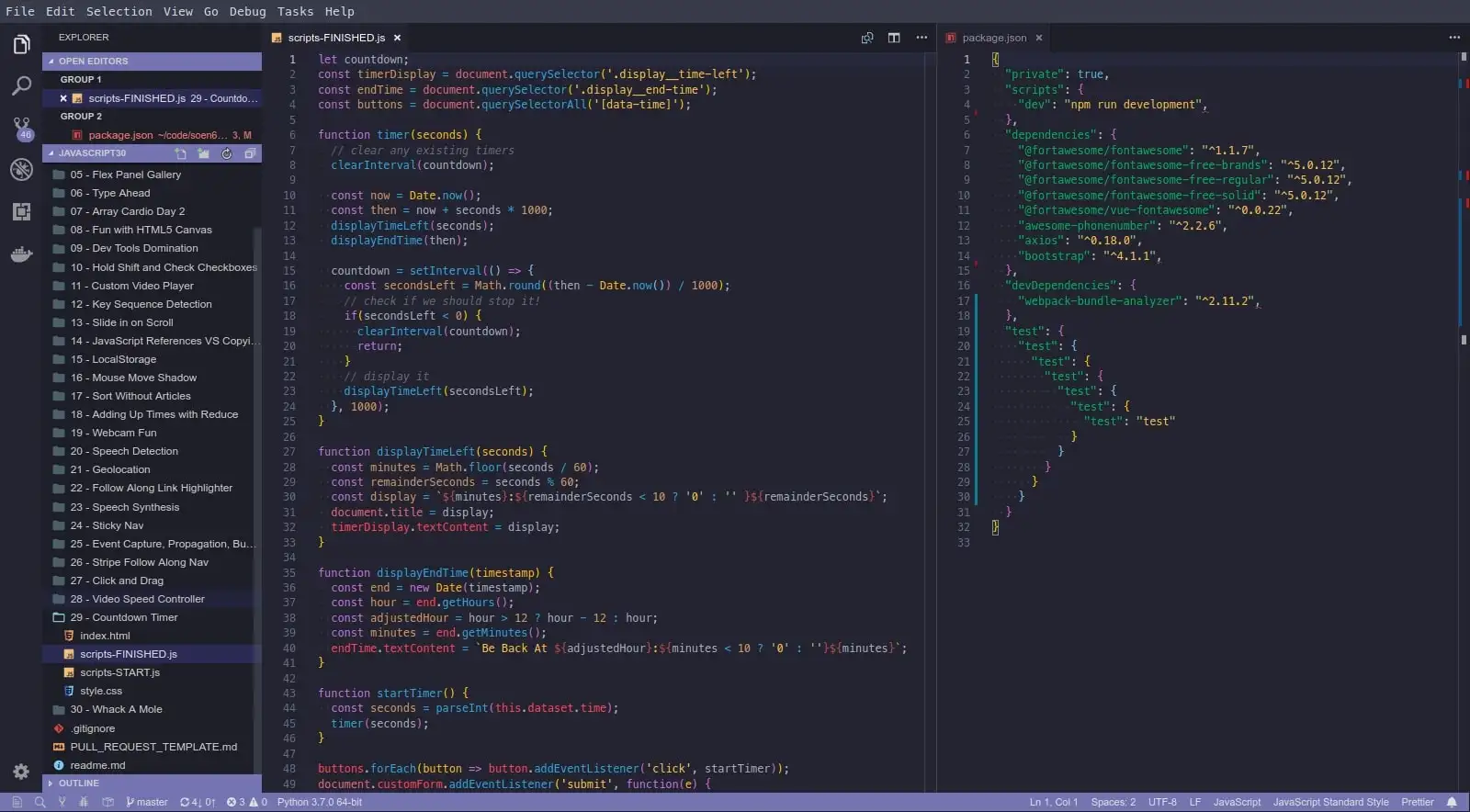
Task: Switch git branch via master indicator
Action: pos(147,802)
